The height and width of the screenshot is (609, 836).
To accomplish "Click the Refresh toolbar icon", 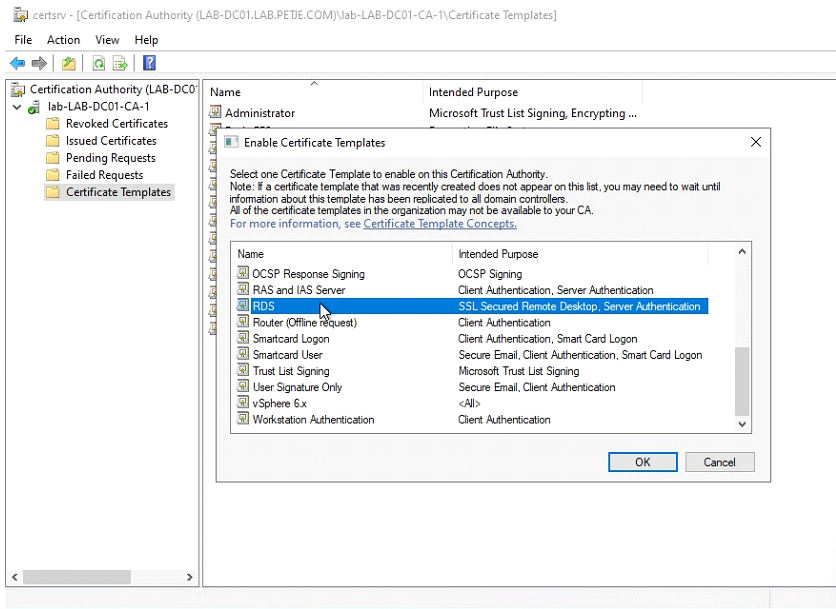I will pyautogui.click(x=98, y=63).
